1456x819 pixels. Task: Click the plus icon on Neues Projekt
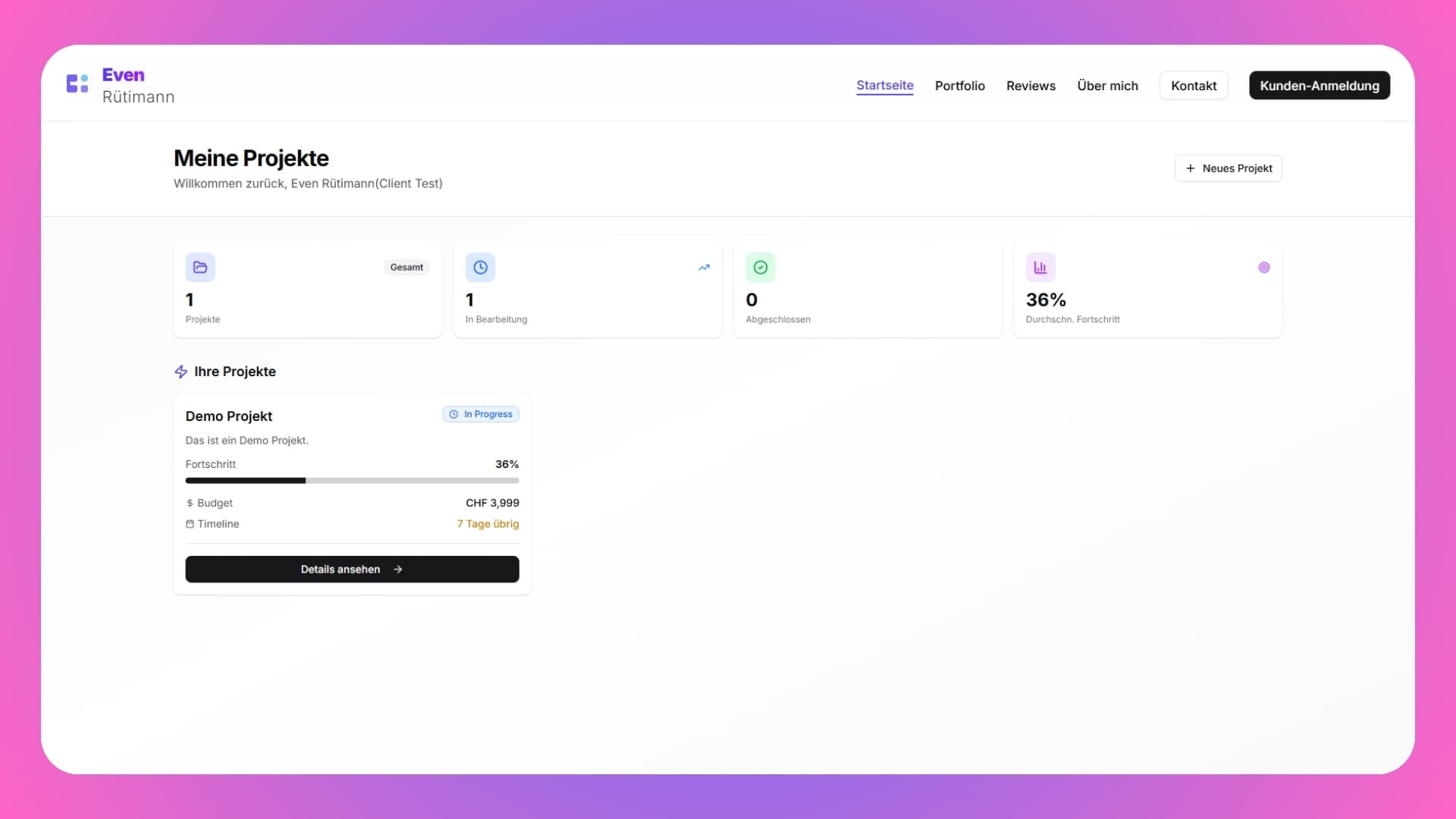(x=1190, y=168)
